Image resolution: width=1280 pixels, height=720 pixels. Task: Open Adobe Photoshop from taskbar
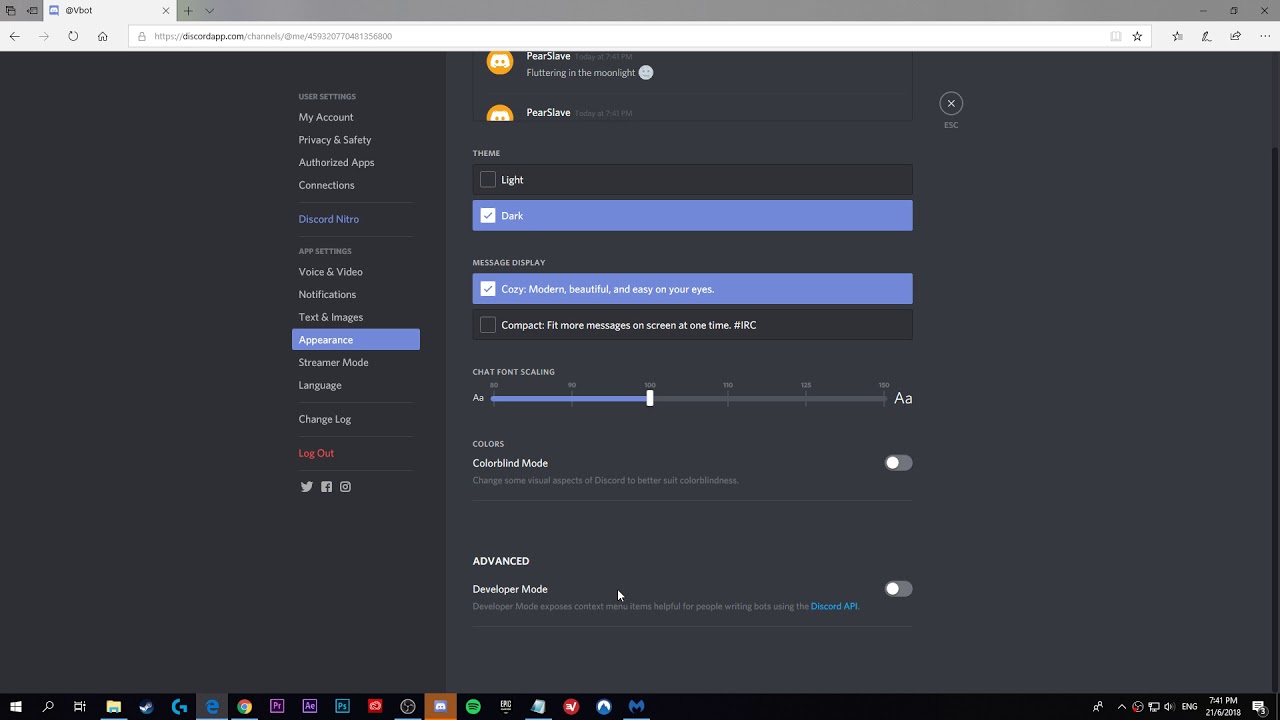click(342, 707)
